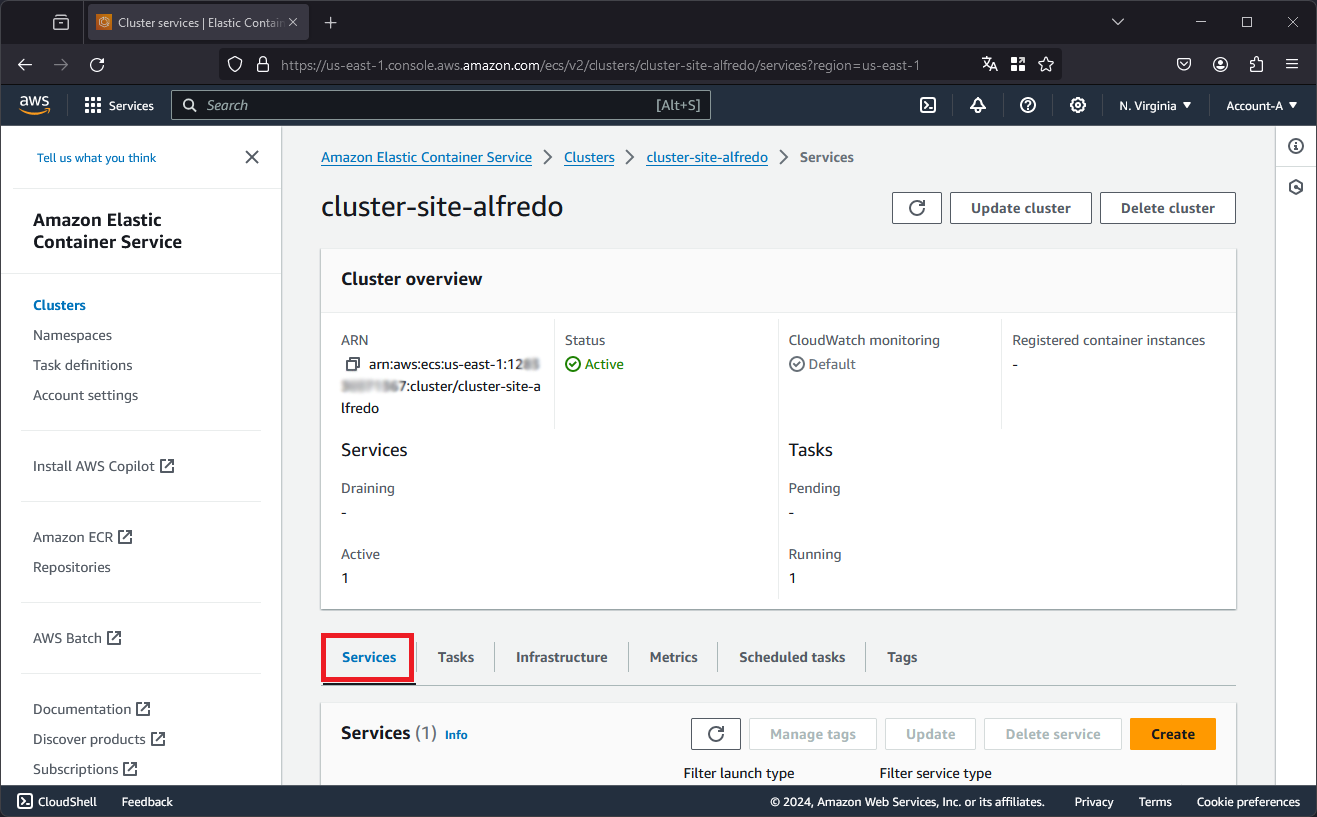Open the Firefox account icon
Viewport: 1317px width, 817px height.
click(1221, 64)
